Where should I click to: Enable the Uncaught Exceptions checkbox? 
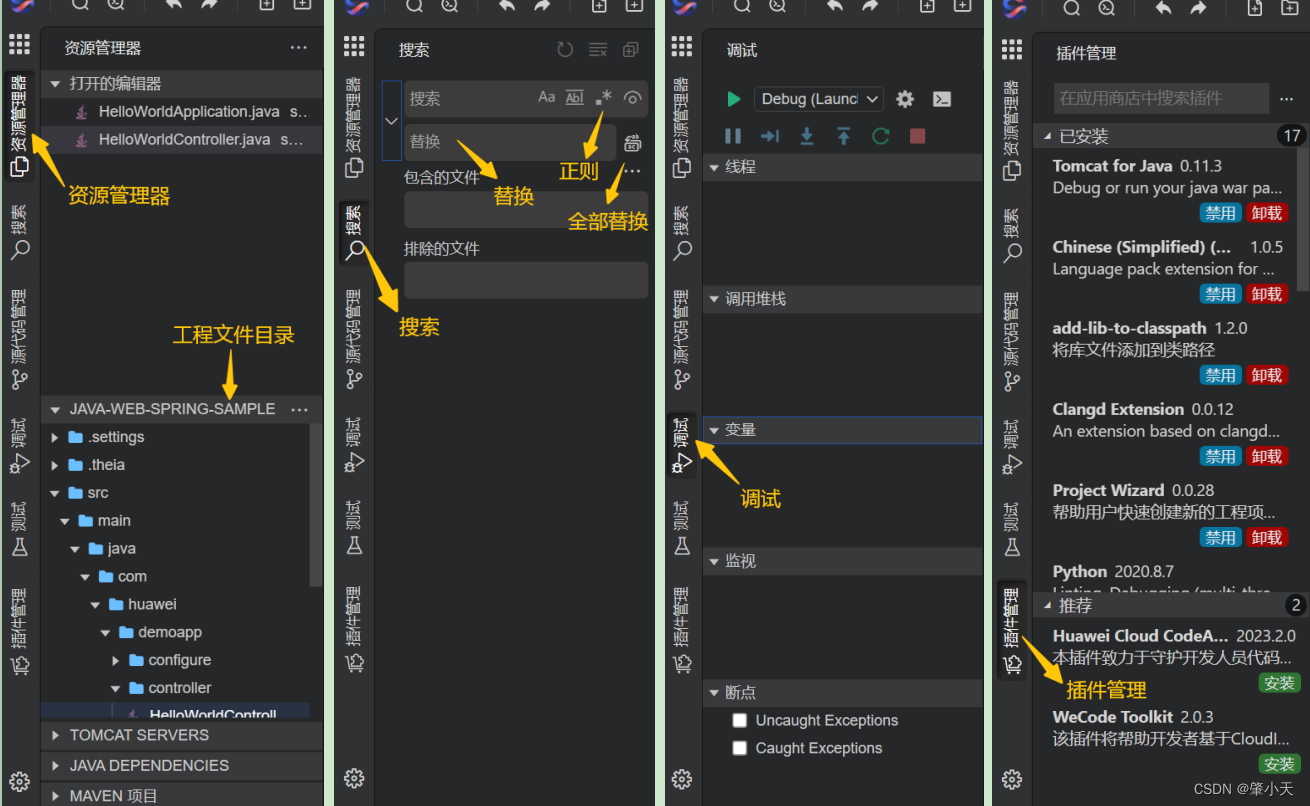740,720
